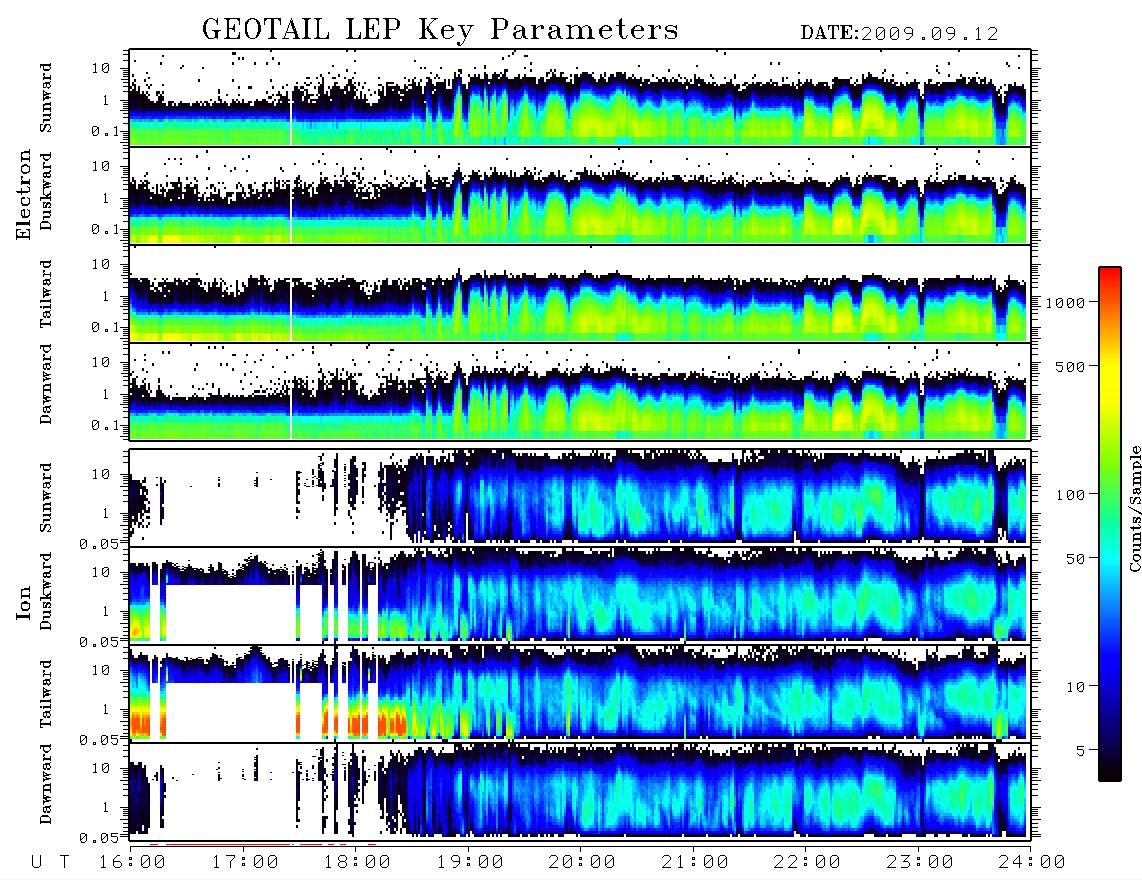The height and width of the screenshot is (880, 1142).
Task: Click the Electron Dawnward spectrogram panel
Action: click(x=580, y=392)
